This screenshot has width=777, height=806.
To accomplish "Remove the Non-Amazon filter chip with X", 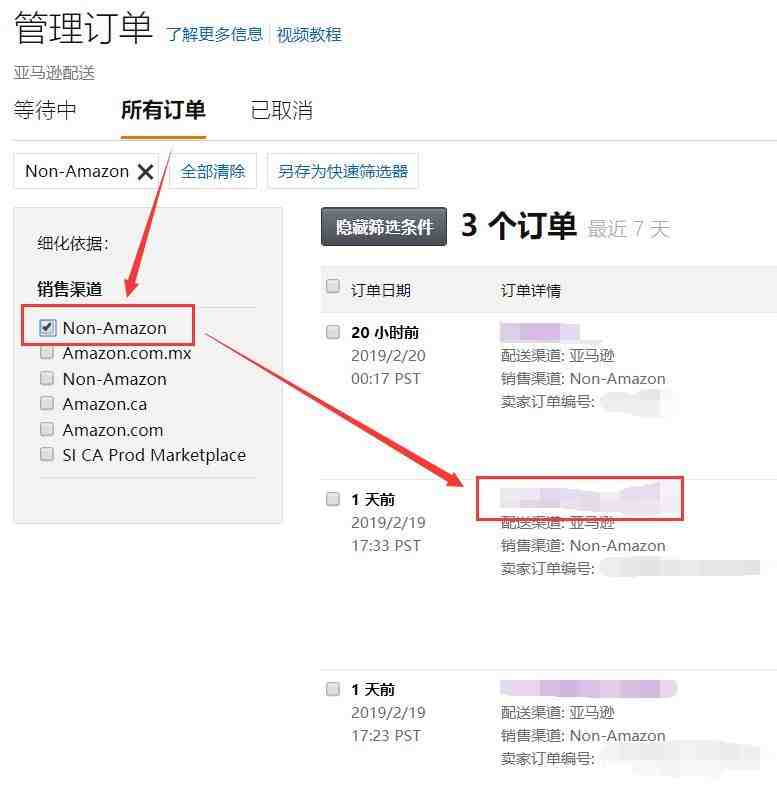I will (x=145, y=172).
